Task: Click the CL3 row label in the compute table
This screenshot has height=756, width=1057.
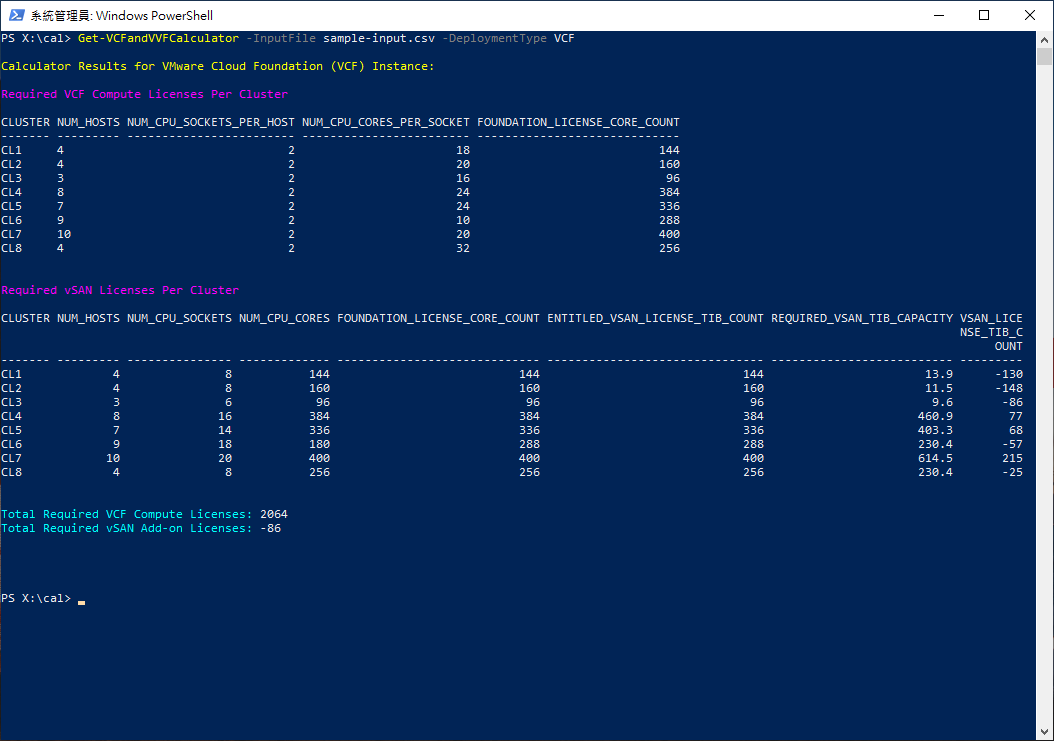Action: pyautogui.click(x=11, y=178)
